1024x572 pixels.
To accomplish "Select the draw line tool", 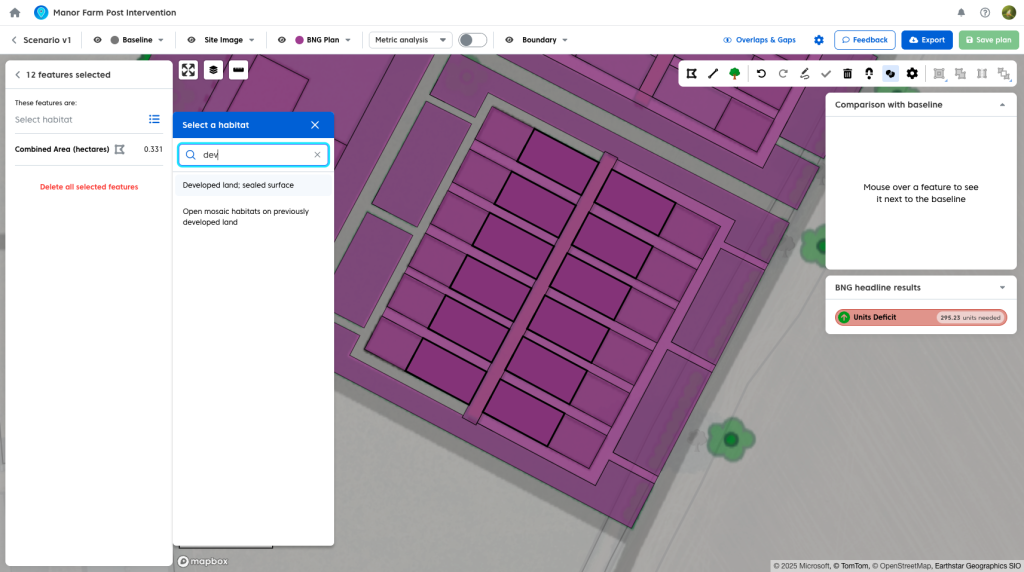I will point(713,73).
